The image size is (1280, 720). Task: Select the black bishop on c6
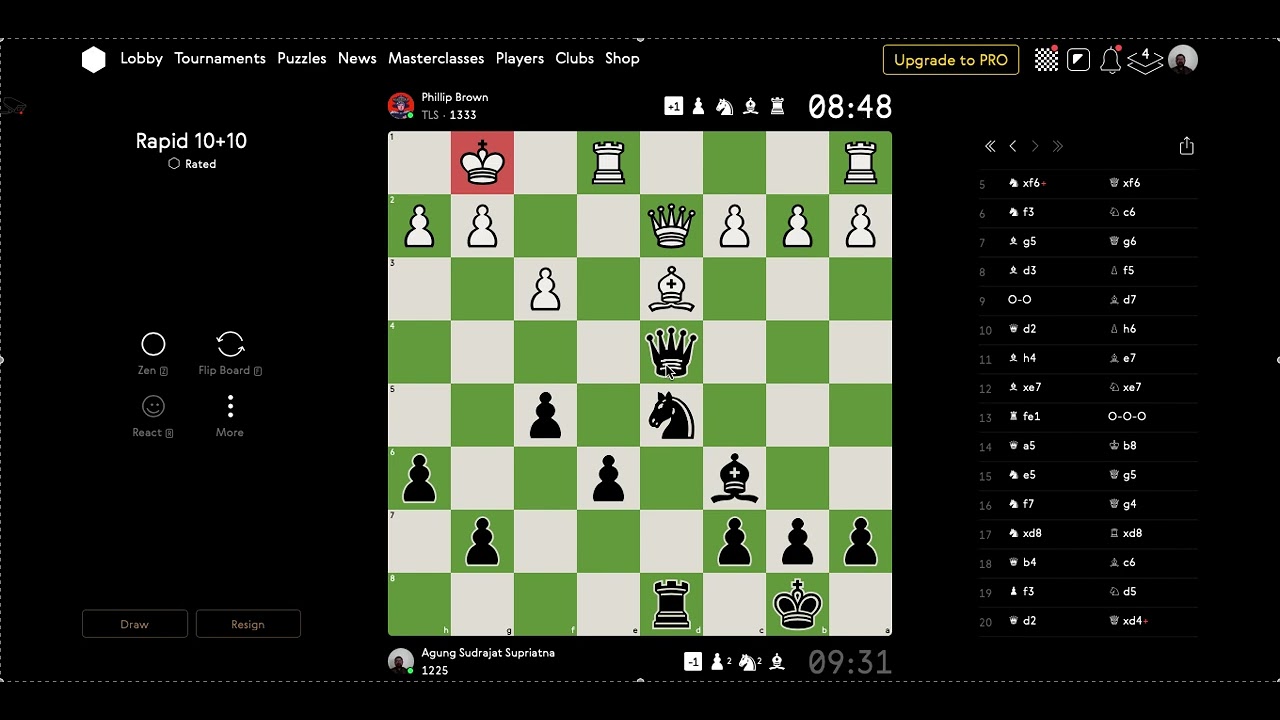(734, 478)
